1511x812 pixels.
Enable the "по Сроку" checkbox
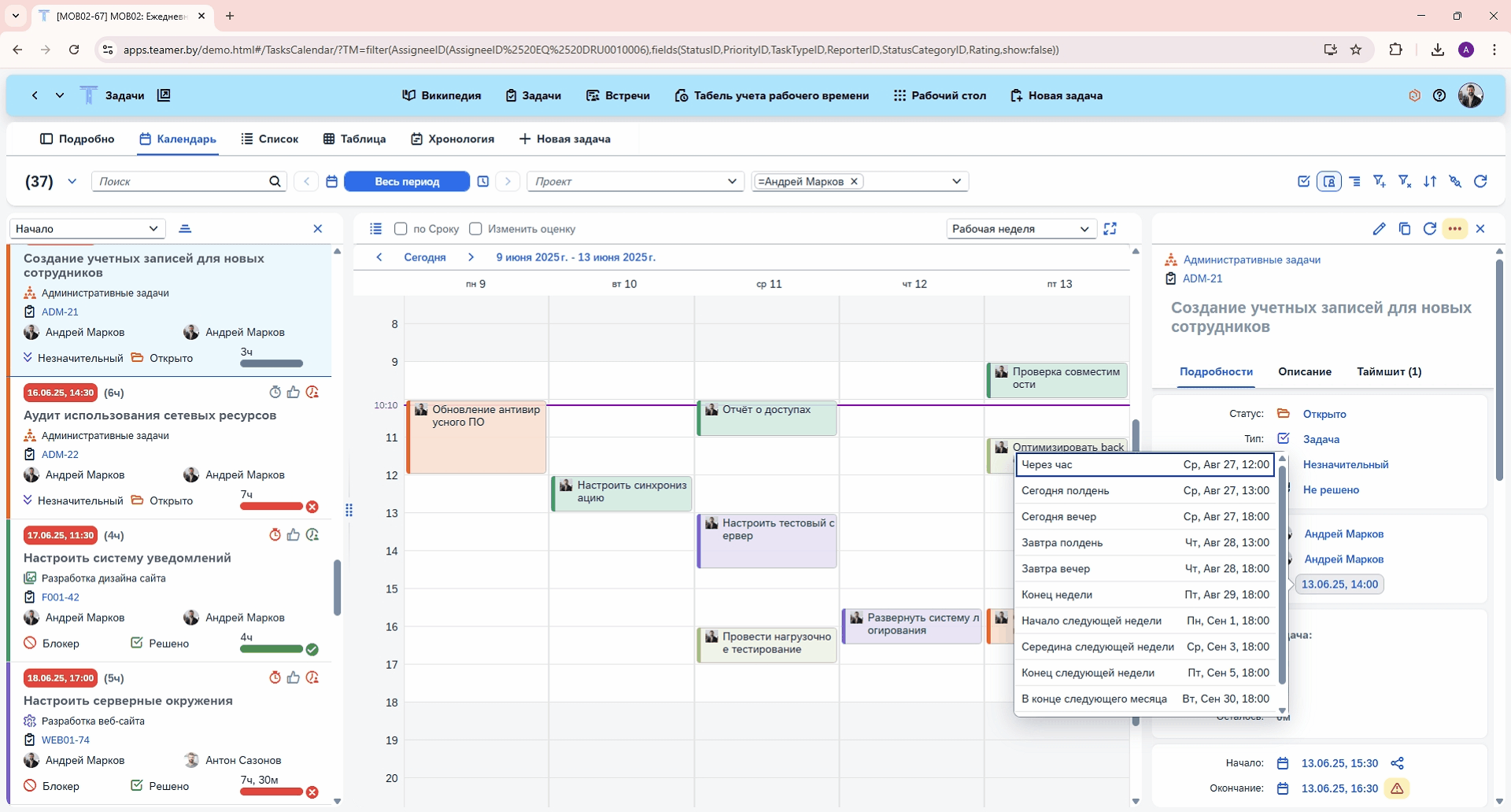[401, 229]
